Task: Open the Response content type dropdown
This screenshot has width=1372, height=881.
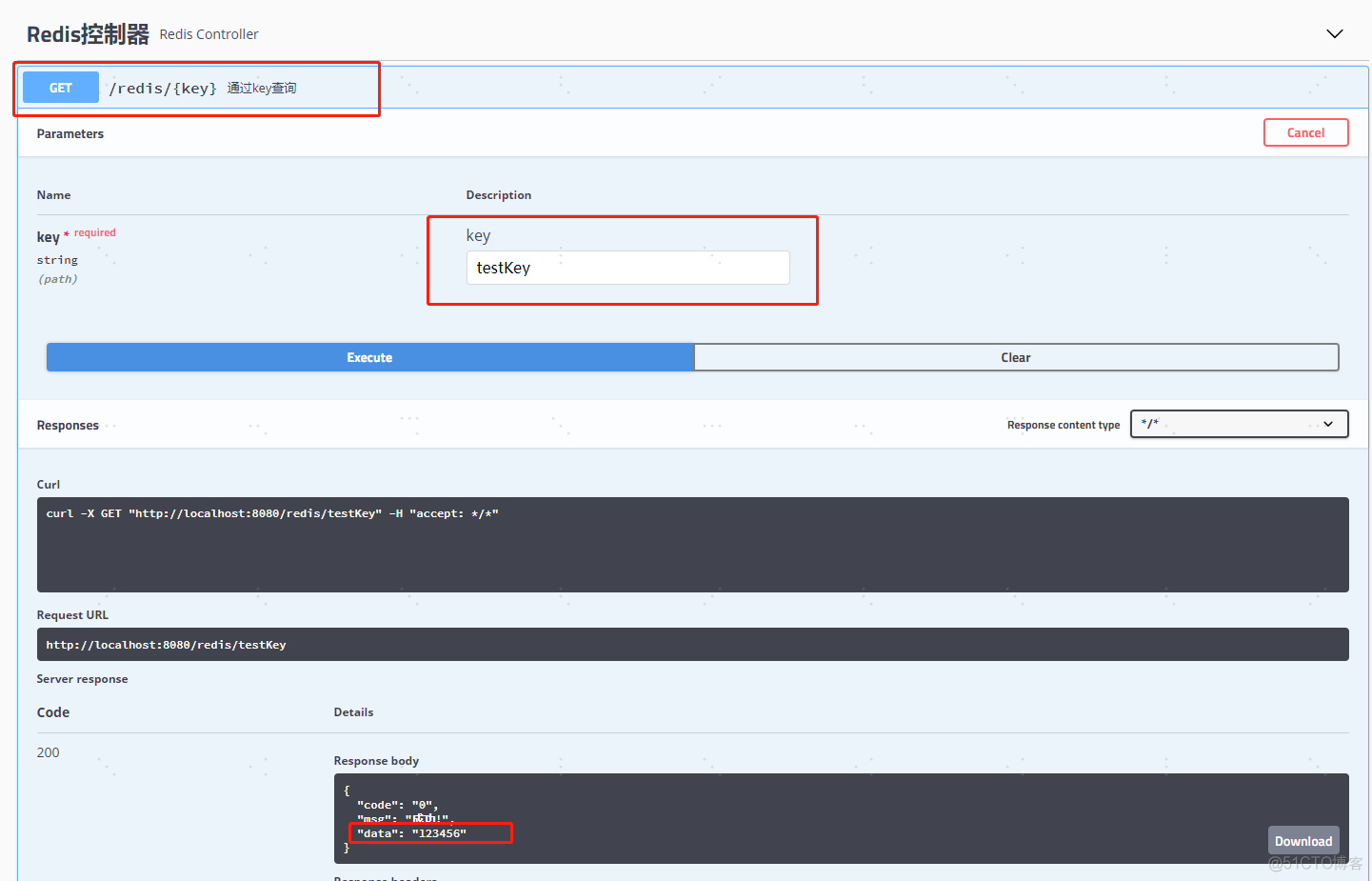Action: (1239, 424)
